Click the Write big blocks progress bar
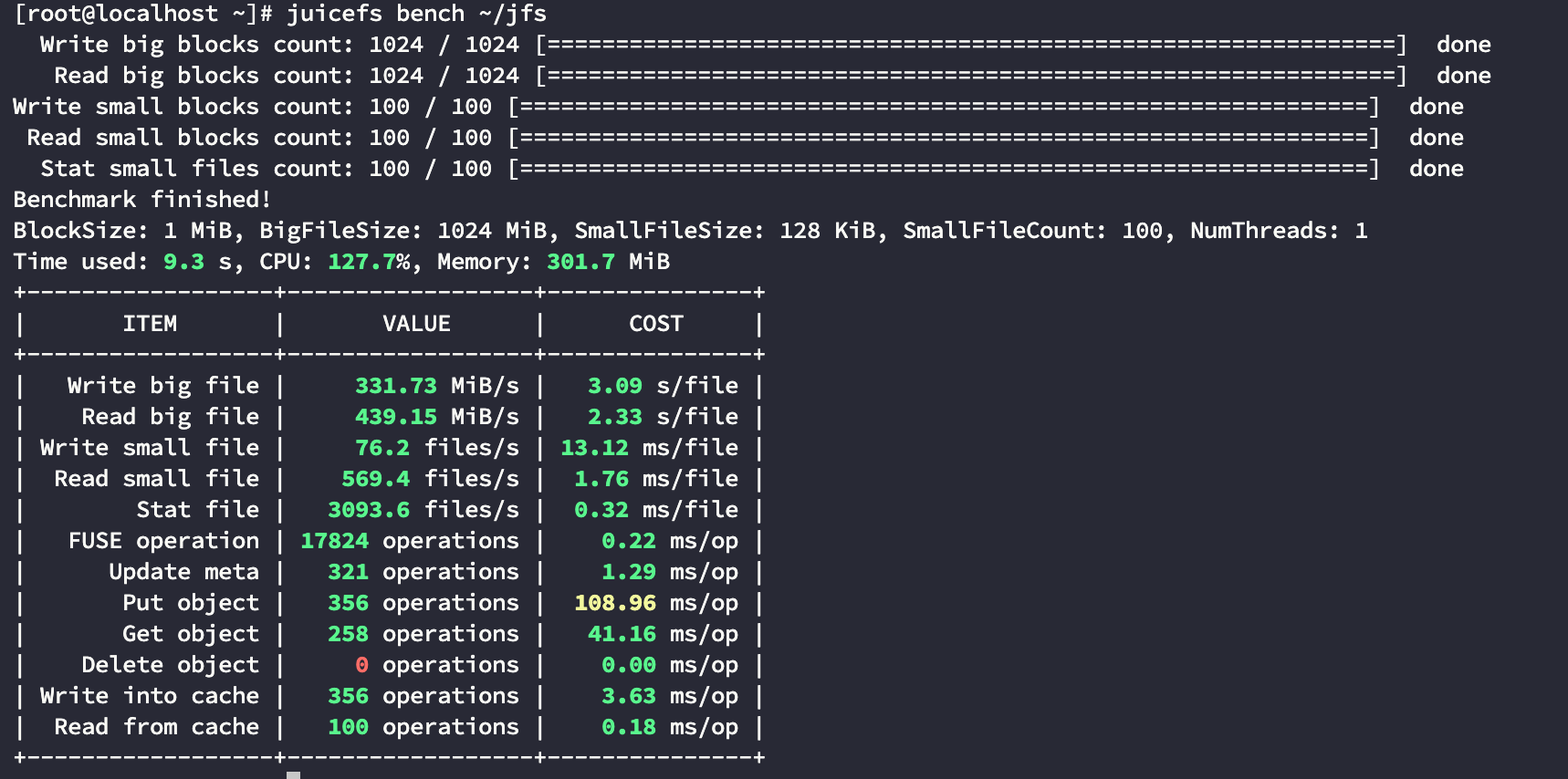 click(x=971, y=45)
